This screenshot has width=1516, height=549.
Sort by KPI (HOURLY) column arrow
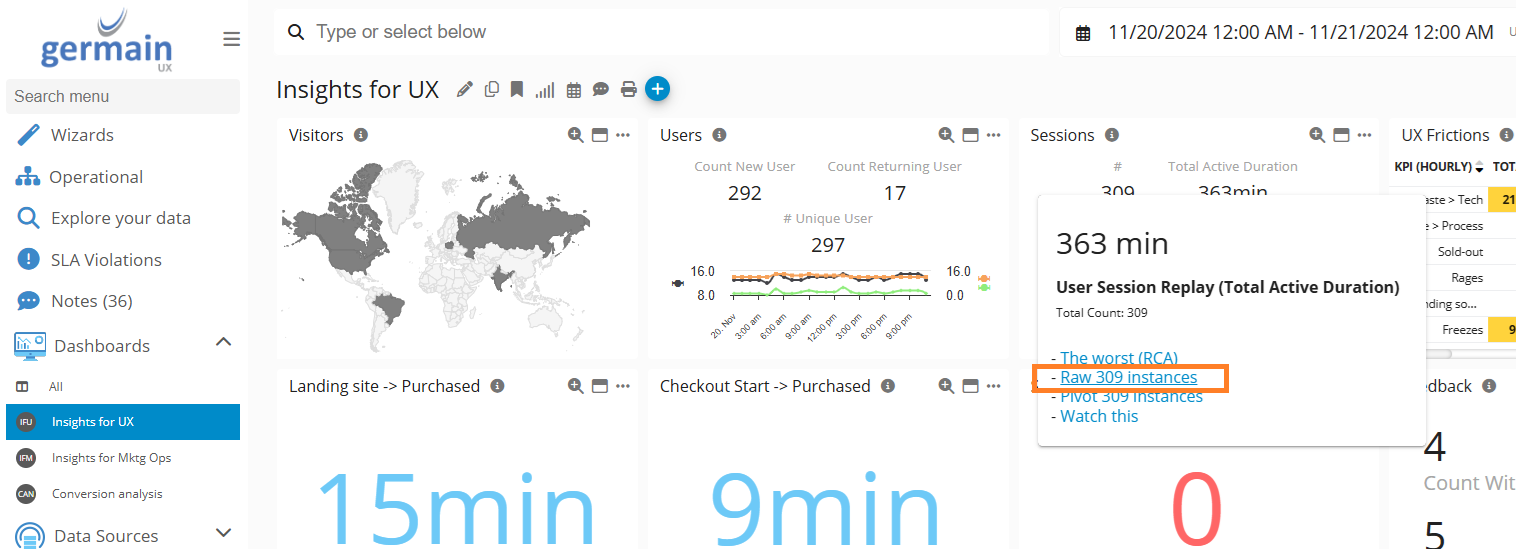click(x=1479, y=167)
